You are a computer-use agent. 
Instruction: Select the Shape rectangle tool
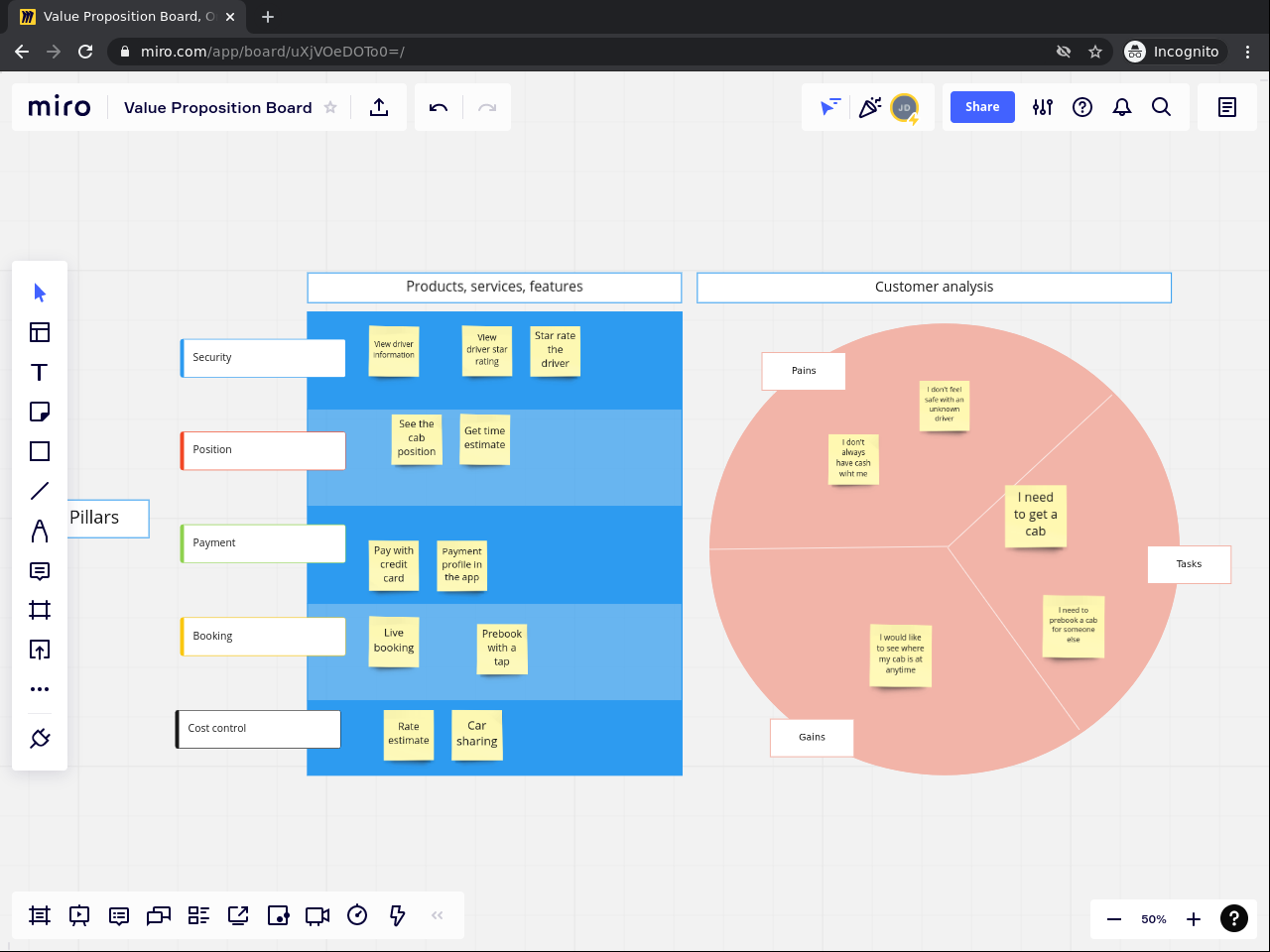click(x=40, y=451)
